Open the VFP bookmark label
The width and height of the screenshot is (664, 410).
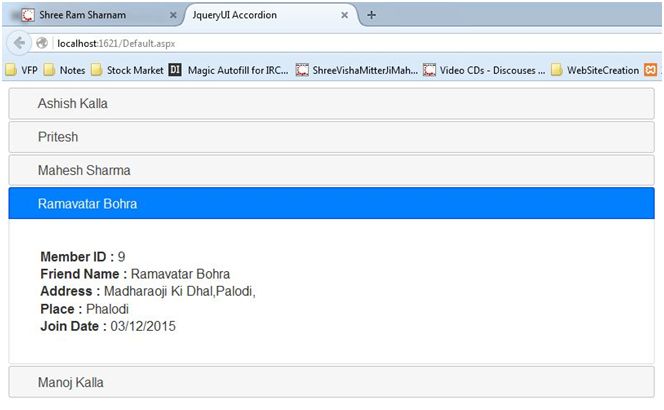pos(29,70)
